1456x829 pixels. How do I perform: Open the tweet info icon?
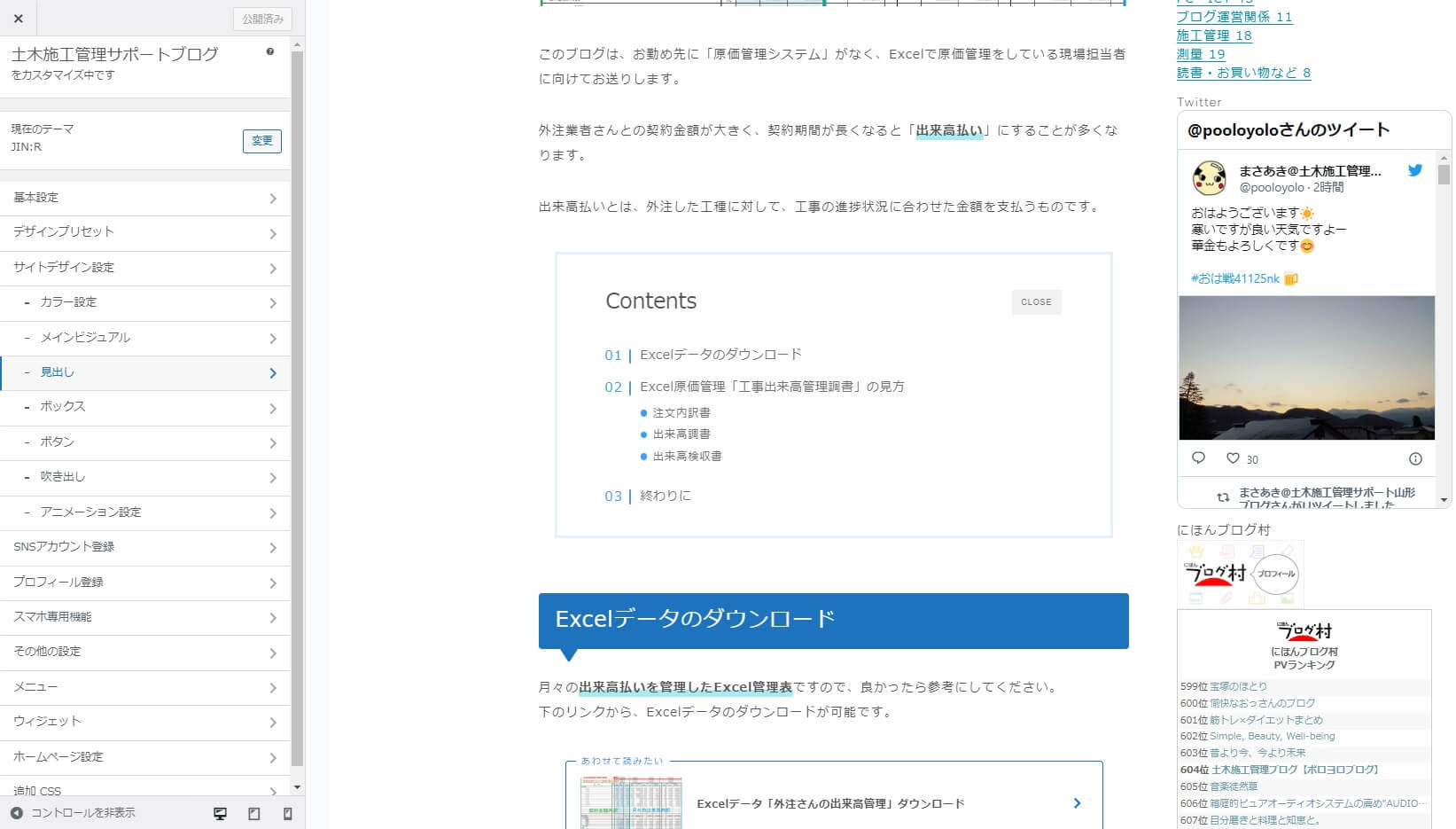click(1415, 458)
